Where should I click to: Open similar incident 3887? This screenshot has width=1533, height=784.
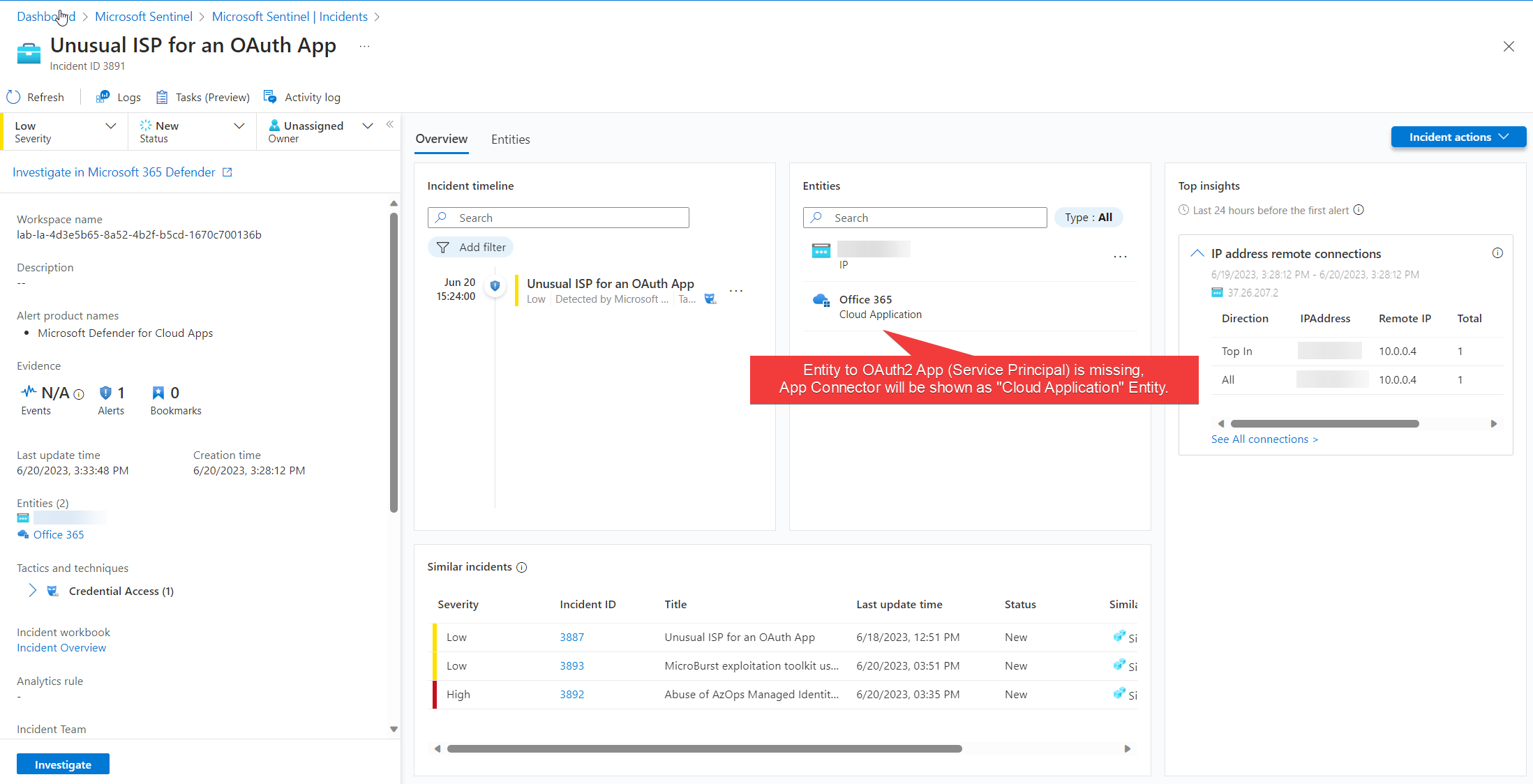(571, 637)
